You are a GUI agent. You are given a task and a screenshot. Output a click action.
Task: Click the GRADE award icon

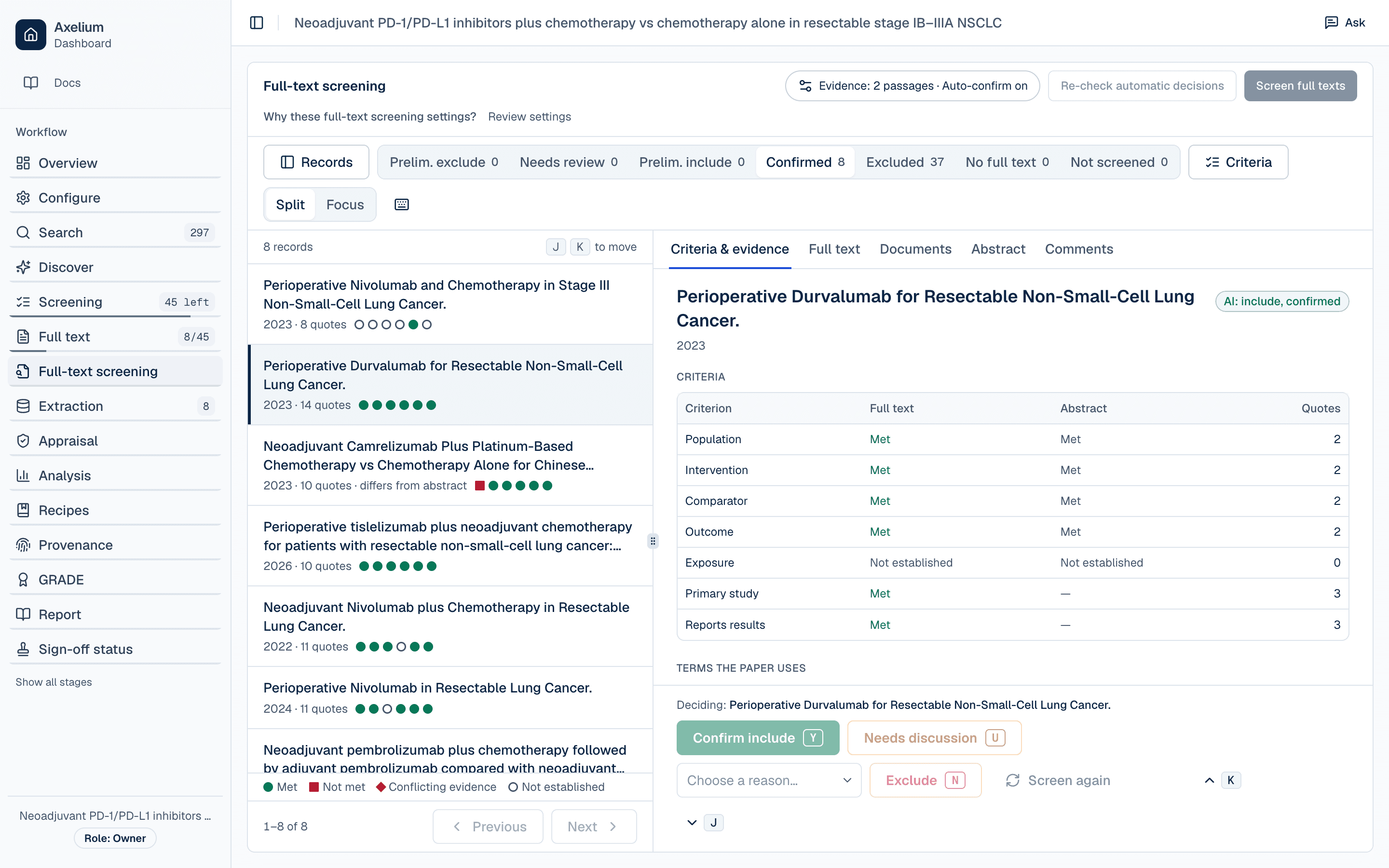pyautogui.click(x=23, y=580)
